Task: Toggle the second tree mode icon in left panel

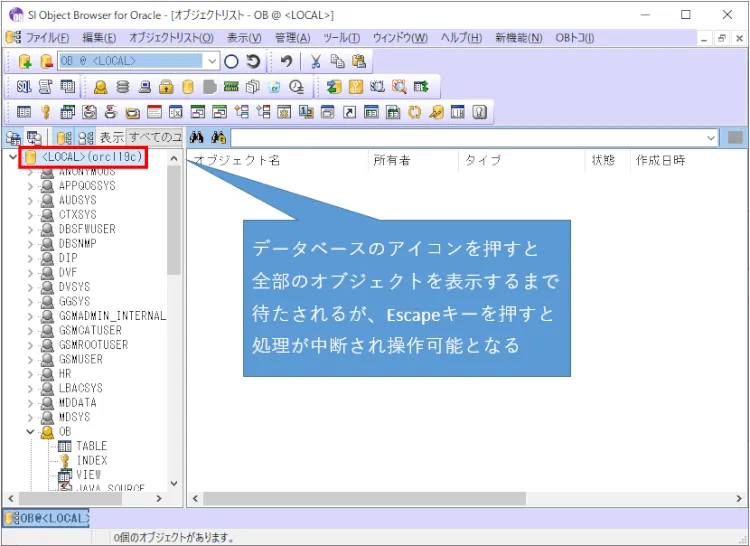Action: 34,138
